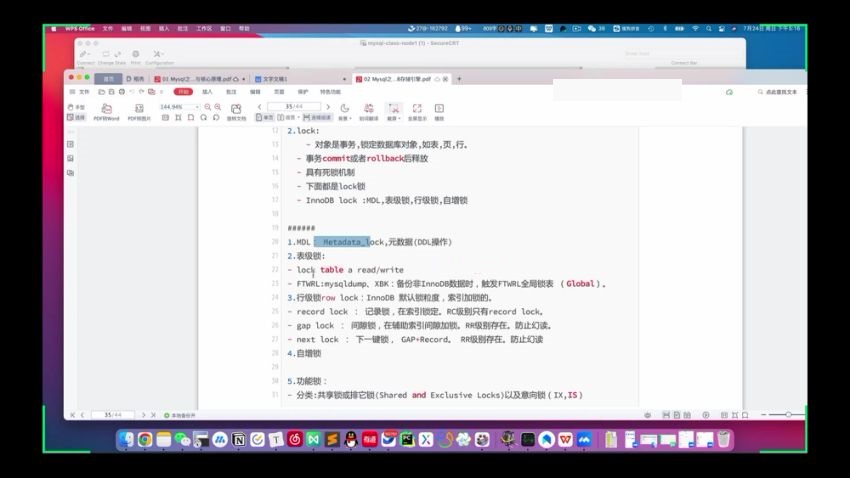Click the bottom status bar page field
850x478 pixels.
point(113,415)
